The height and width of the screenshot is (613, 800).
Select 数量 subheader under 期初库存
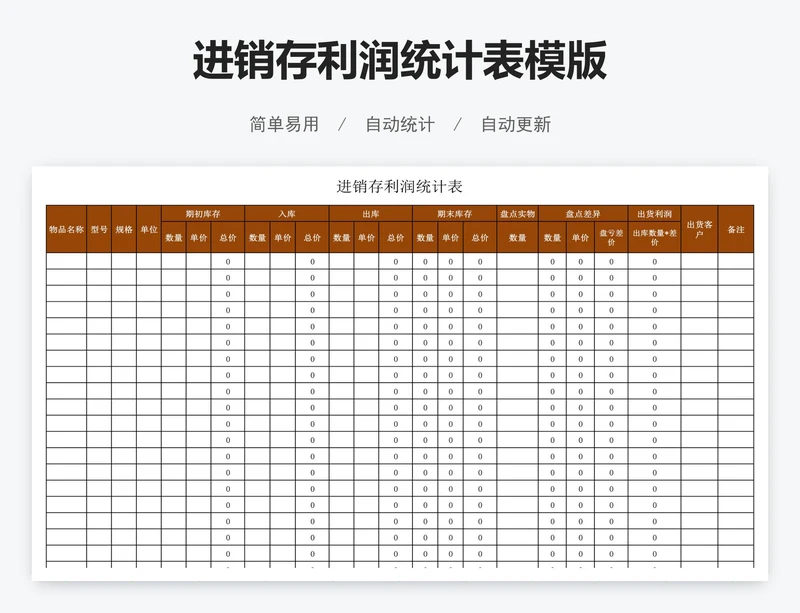click(x=174, y=237)
